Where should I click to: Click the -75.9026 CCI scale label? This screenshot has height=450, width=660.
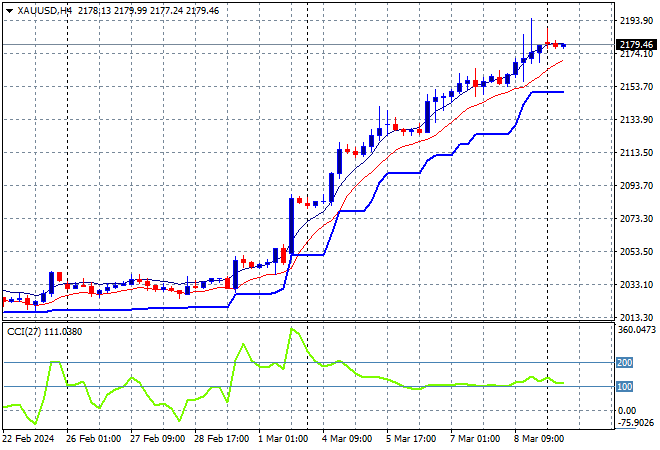click(x=636, y=421)
